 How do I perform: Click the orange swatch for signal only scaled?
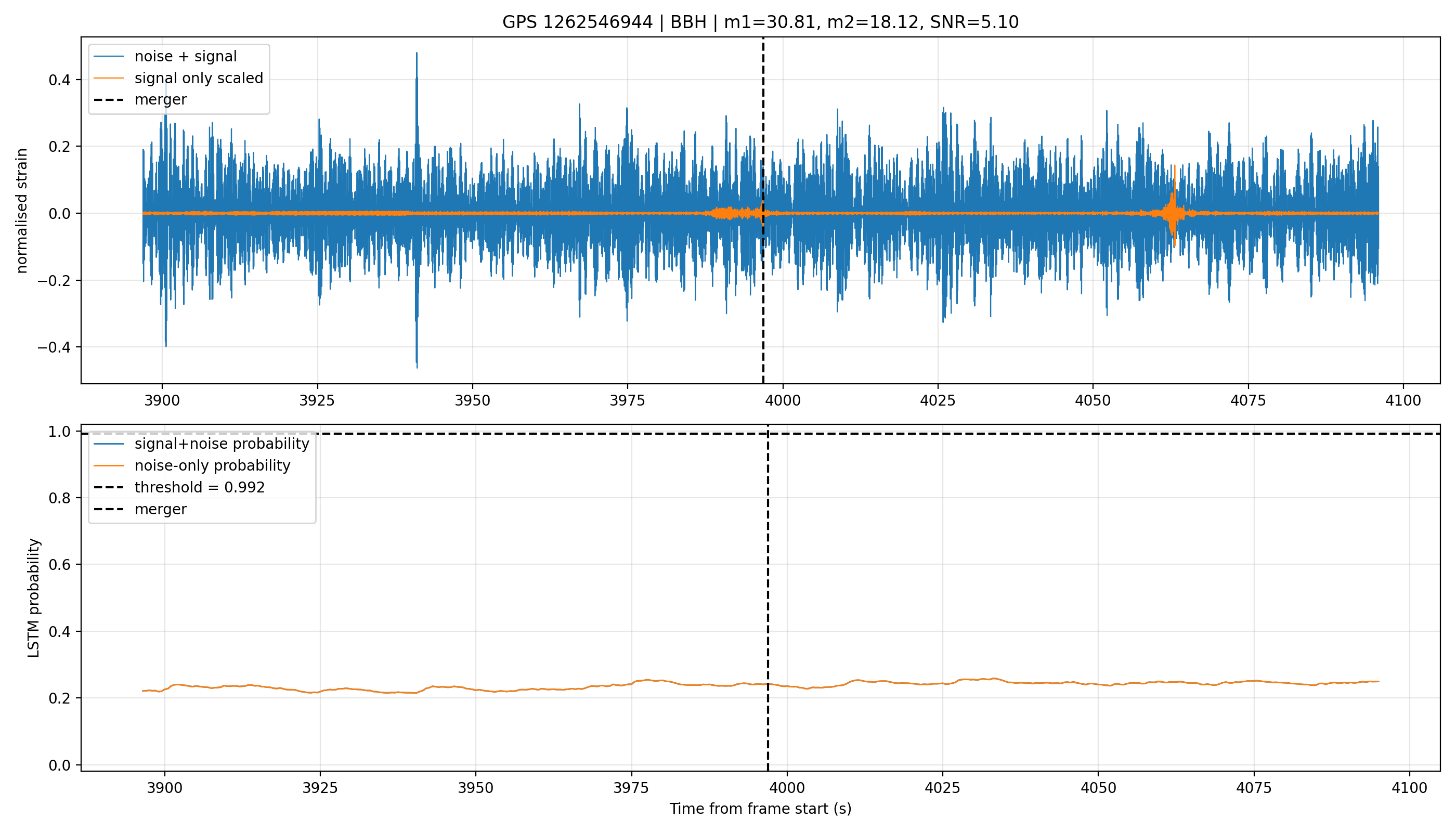[x=109, y=79]
